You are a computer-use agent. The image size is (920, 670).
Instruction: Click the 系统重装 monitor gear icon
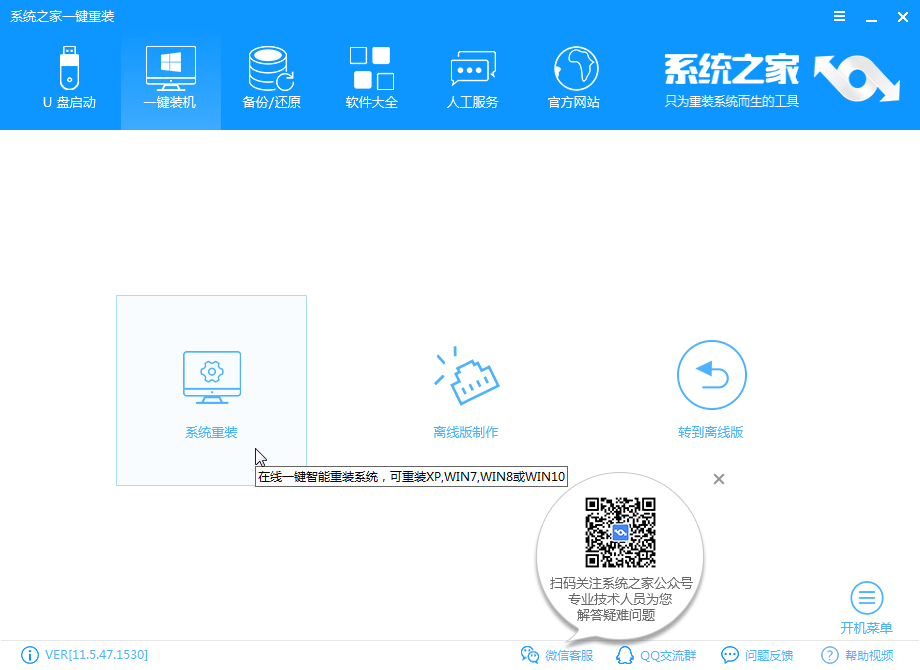(212, 377)
